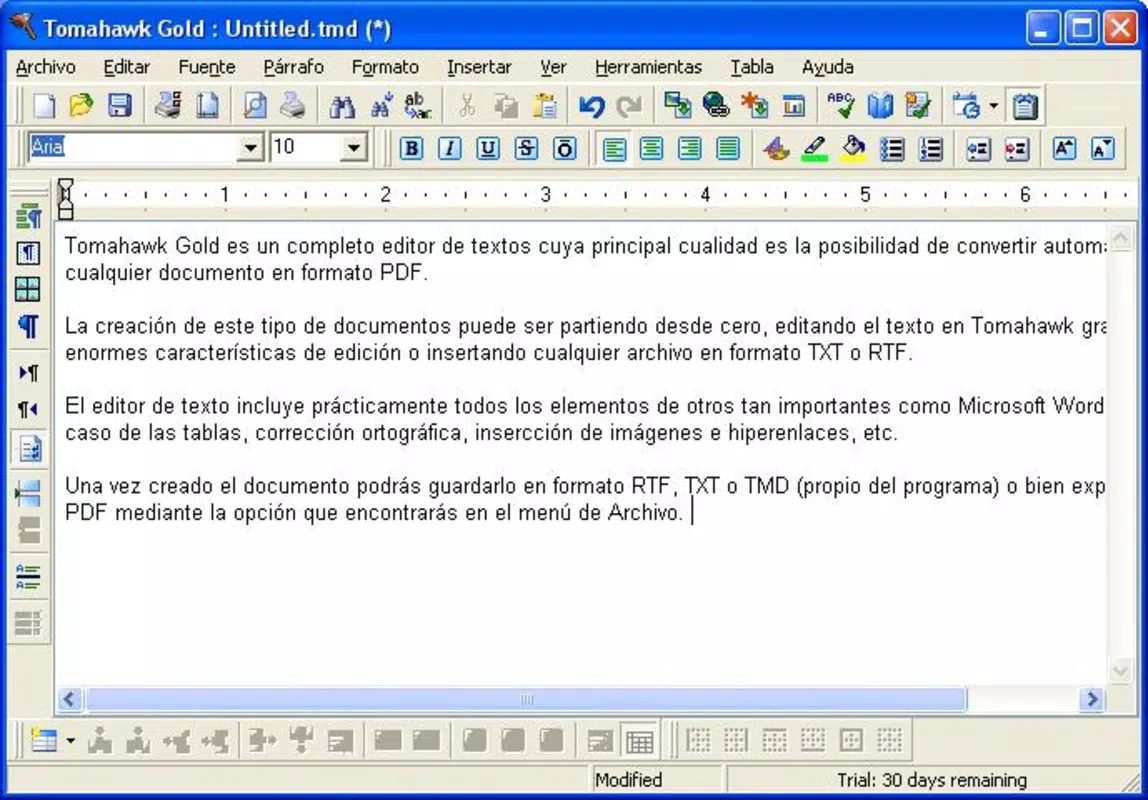
Task: Increase font size with the A-up icon
Action: click(x=1064, y=149)
